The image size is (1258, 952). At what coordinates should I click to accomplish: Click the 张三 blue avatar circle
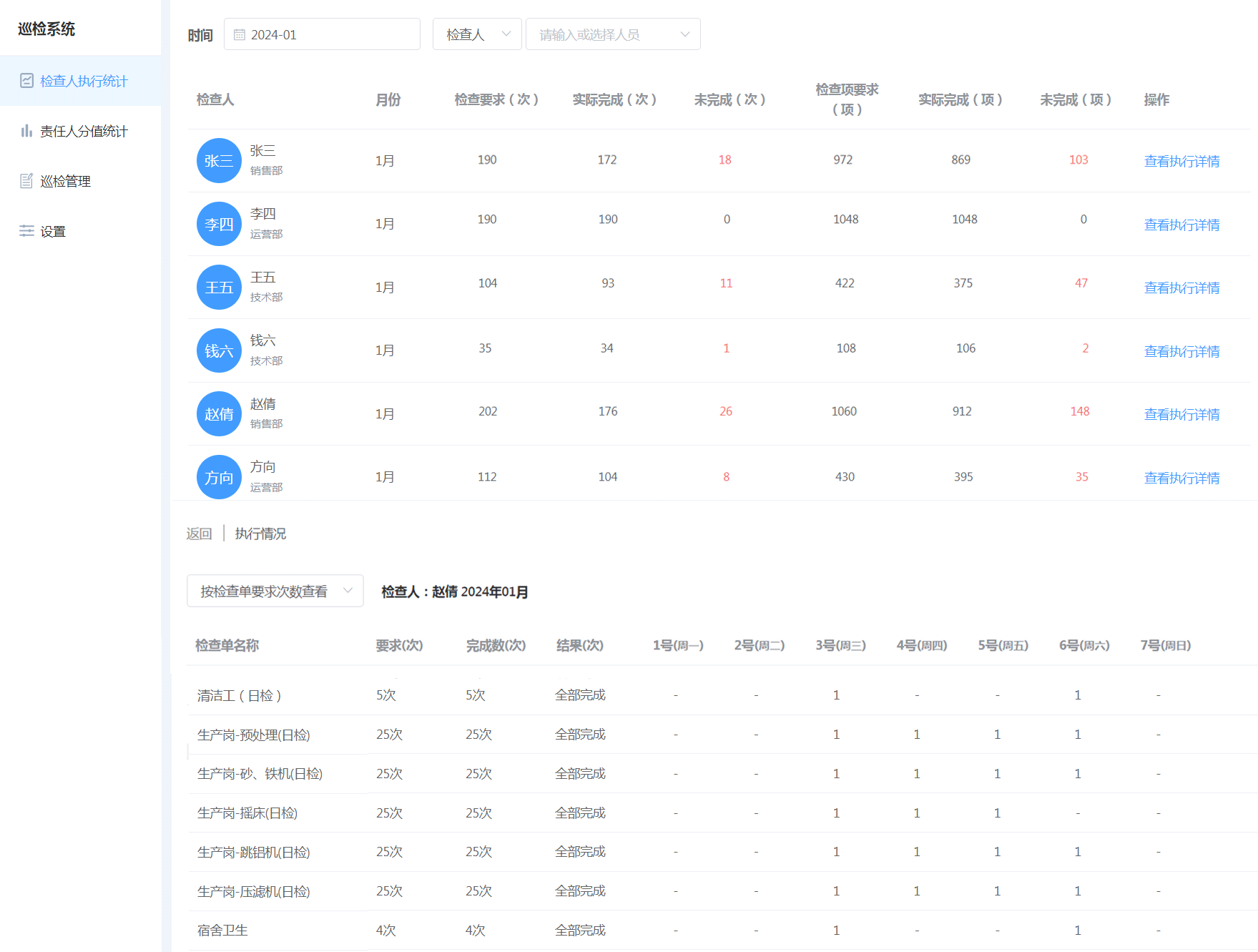pos(219,161)
